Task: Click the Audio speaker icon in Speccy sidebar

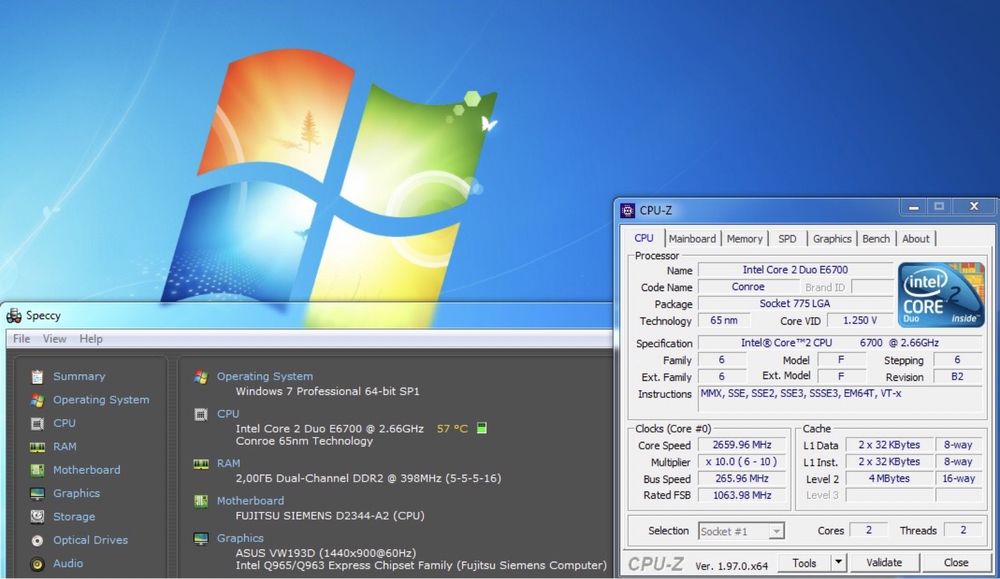Action: click(x=38, y=564)
